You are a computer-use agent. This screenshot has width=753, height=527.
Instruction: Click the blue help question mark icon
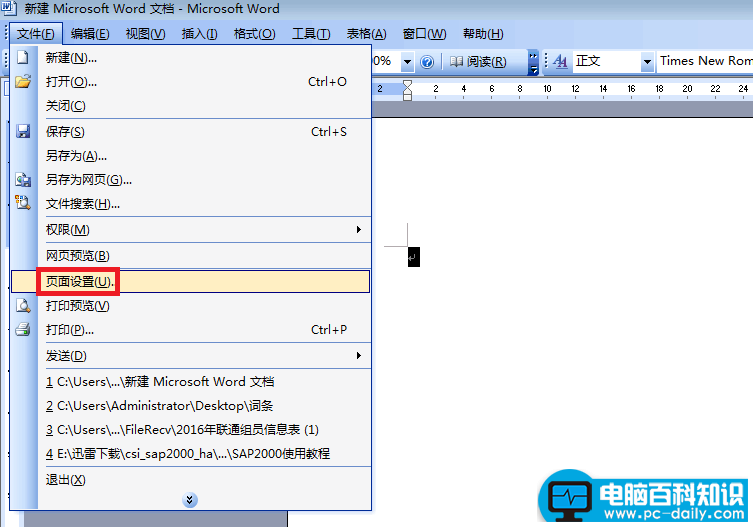point(426,61)
